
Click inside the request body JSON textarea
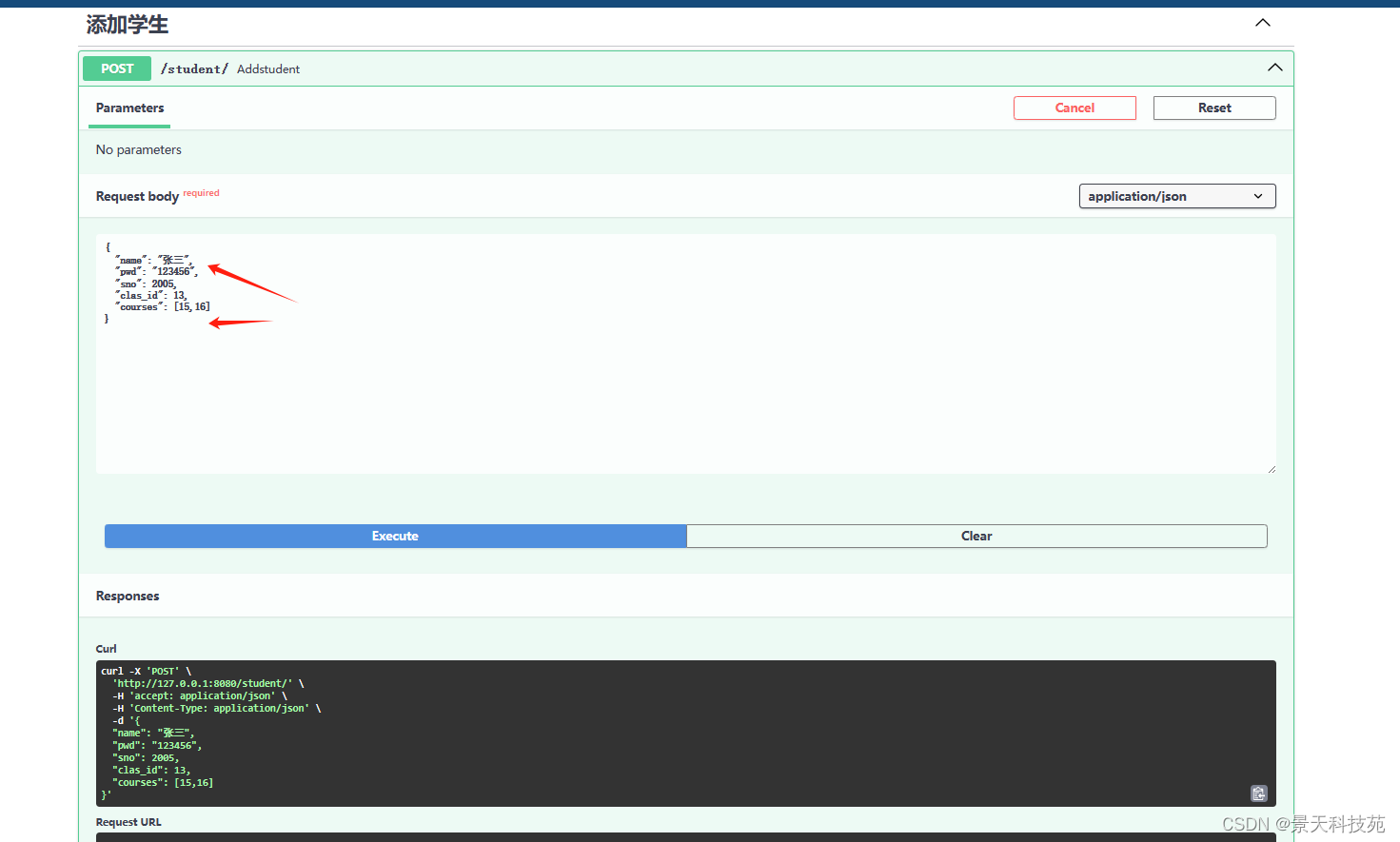coord(685,354)
